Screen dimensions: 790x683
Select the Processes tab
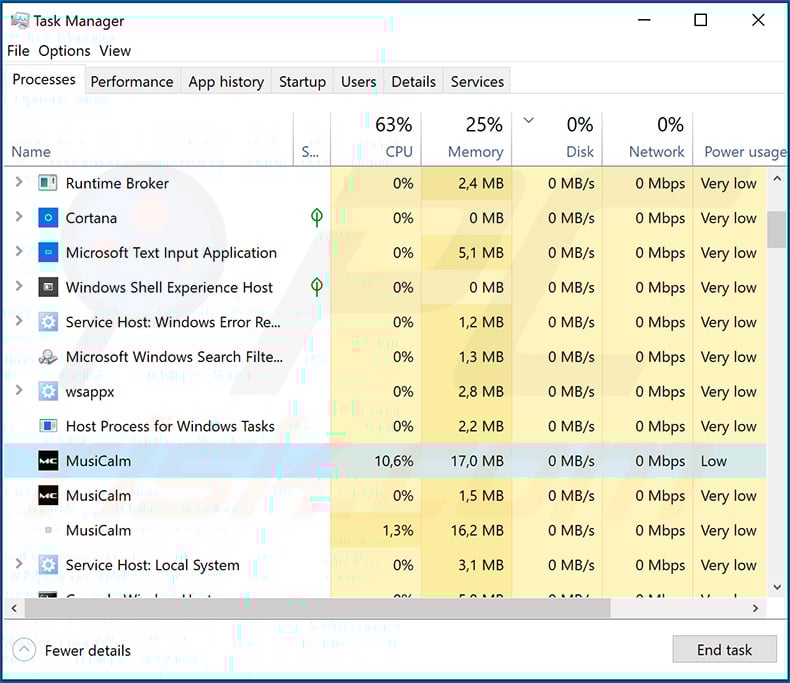(x=44, y=80)
